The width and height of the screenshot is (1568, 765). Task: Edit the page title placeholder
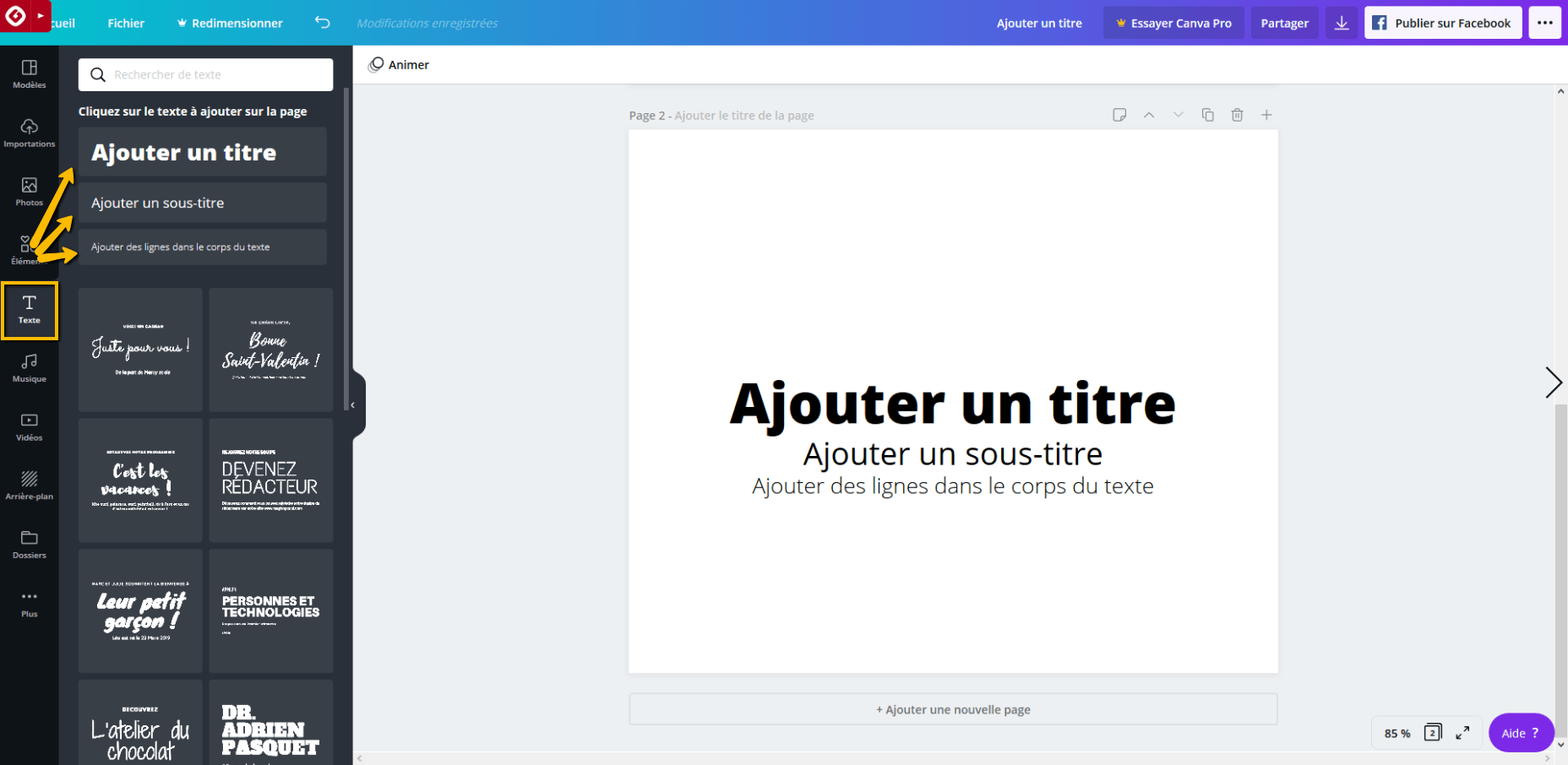point(744,116)
